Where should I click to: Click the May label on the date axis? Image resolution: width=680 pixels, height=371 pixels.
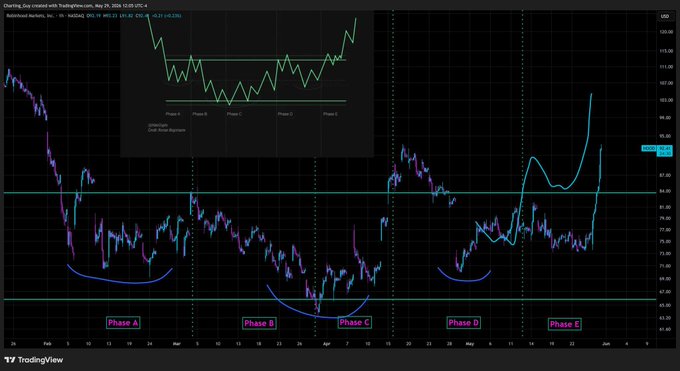[x=470, y=344]
